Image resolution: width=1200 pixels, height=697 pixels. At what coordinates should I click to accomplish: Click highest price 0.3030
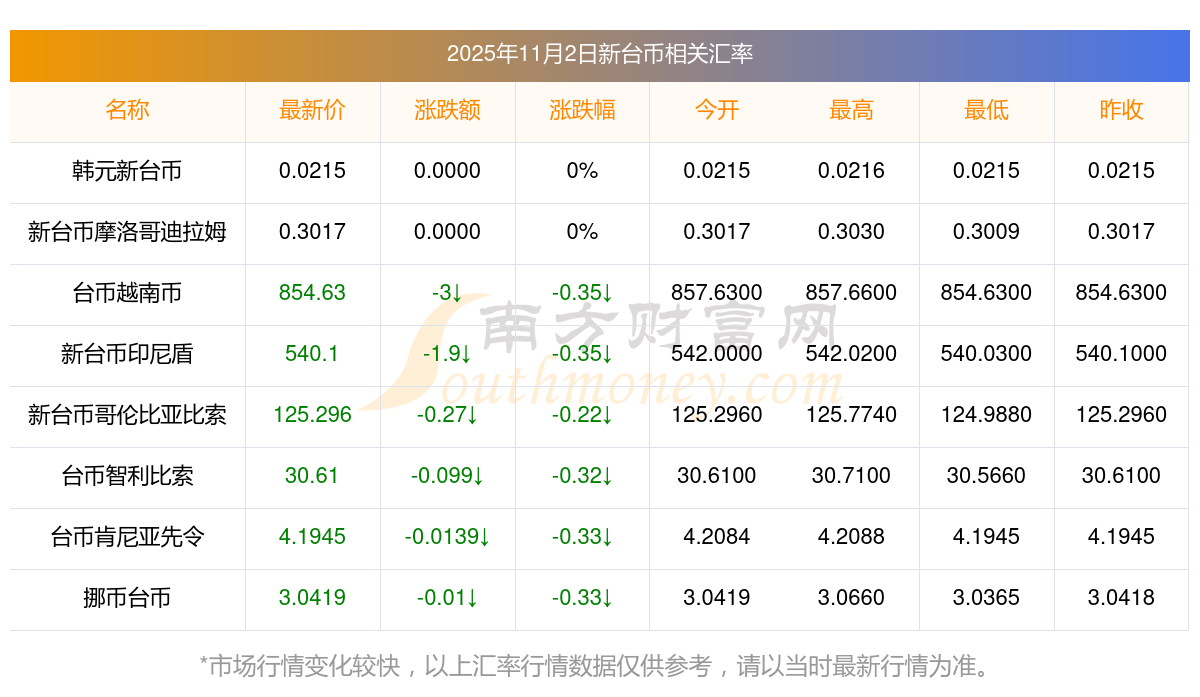[851, 232]
